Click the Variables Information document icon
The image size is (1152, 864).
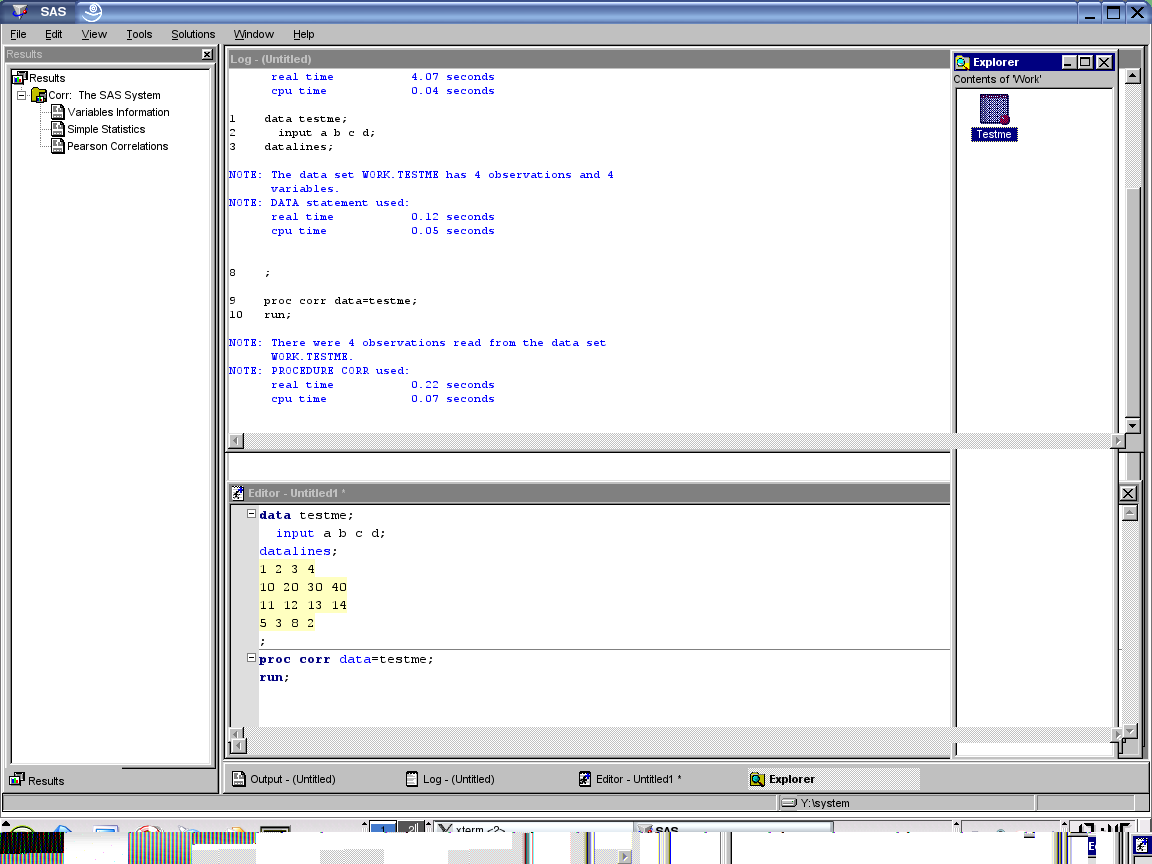[x=57, y=112]
